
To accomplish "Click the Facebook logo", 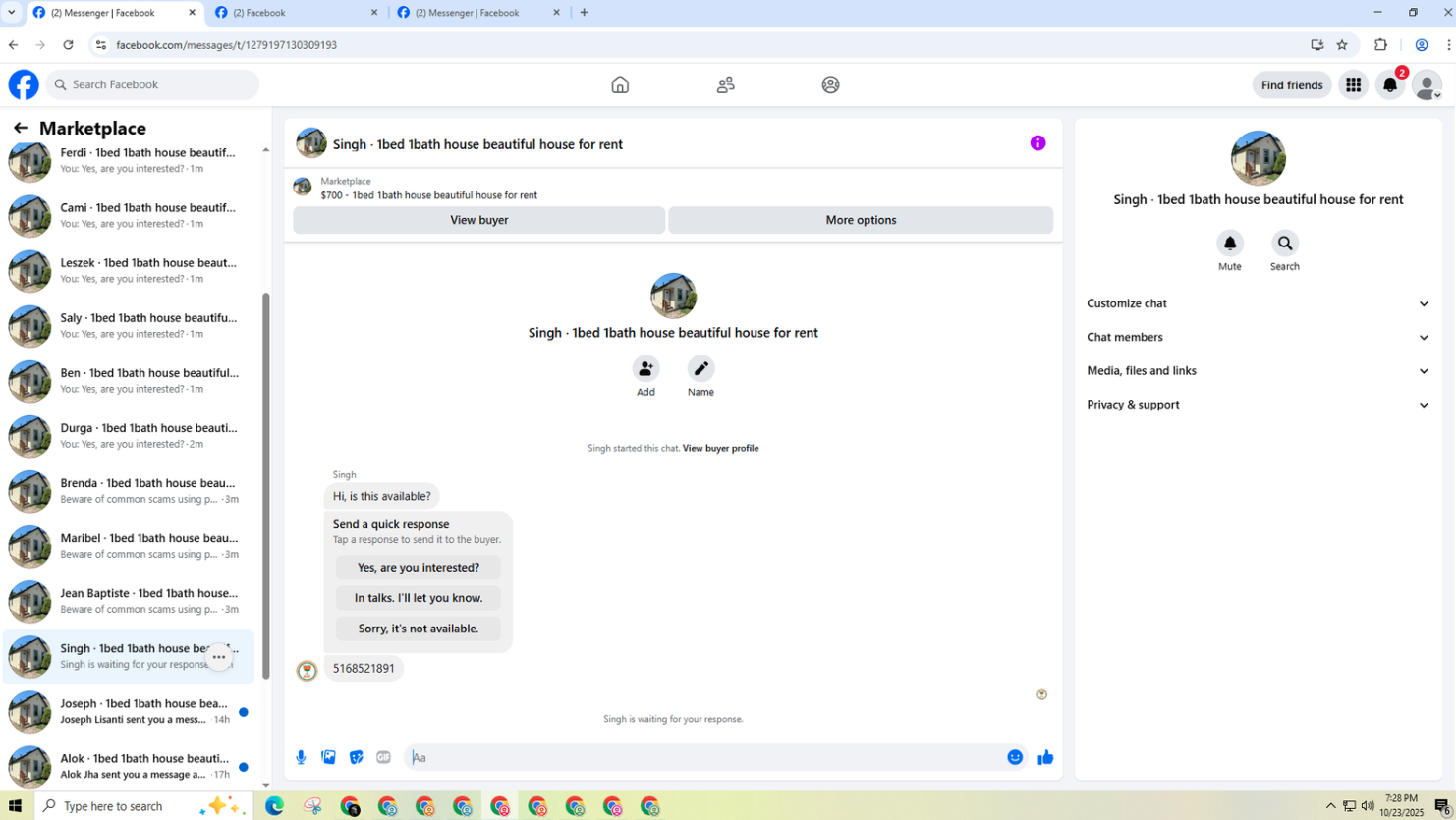I will (x=24, y=84).
